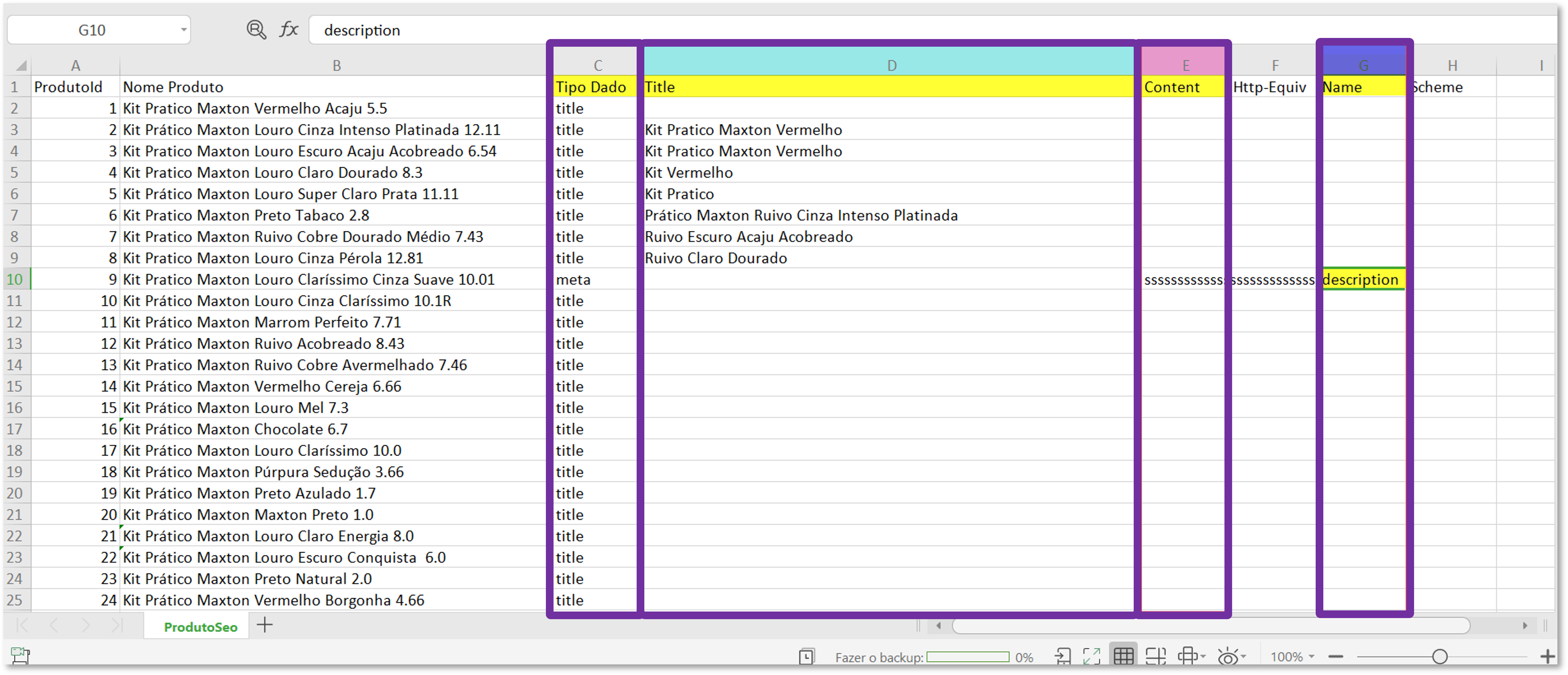Select column H header
Image resolution: width=1568 pixels, height=675 pixels.
coord(1452,65)
